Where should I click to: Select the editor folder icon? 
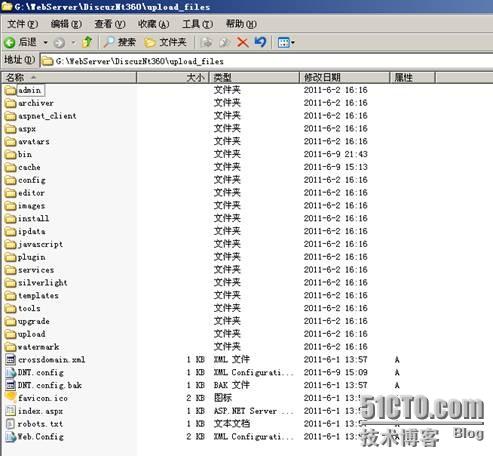11,193
